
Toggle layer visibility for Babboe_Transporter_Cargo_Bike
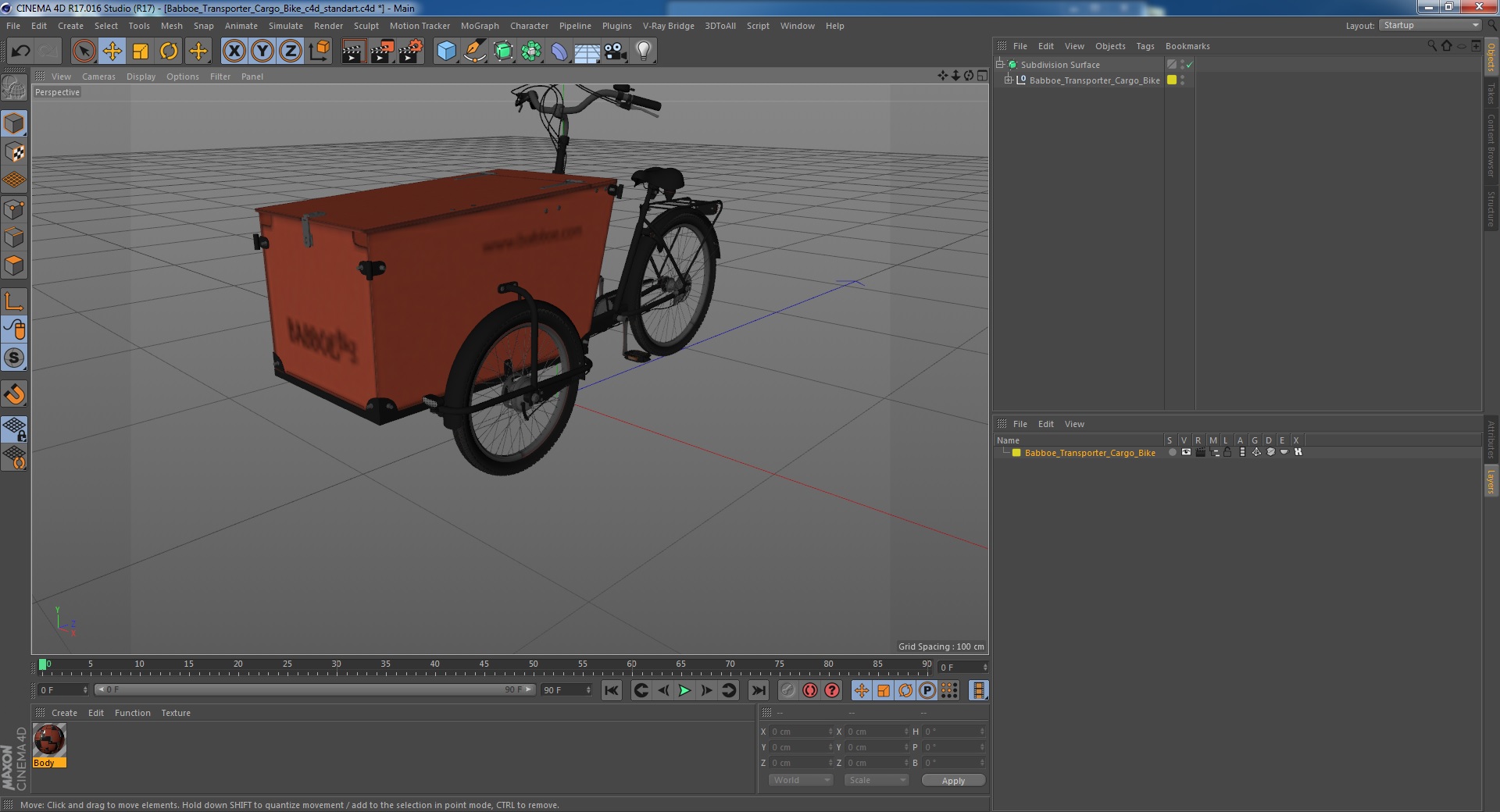[x=1186, y=452]
